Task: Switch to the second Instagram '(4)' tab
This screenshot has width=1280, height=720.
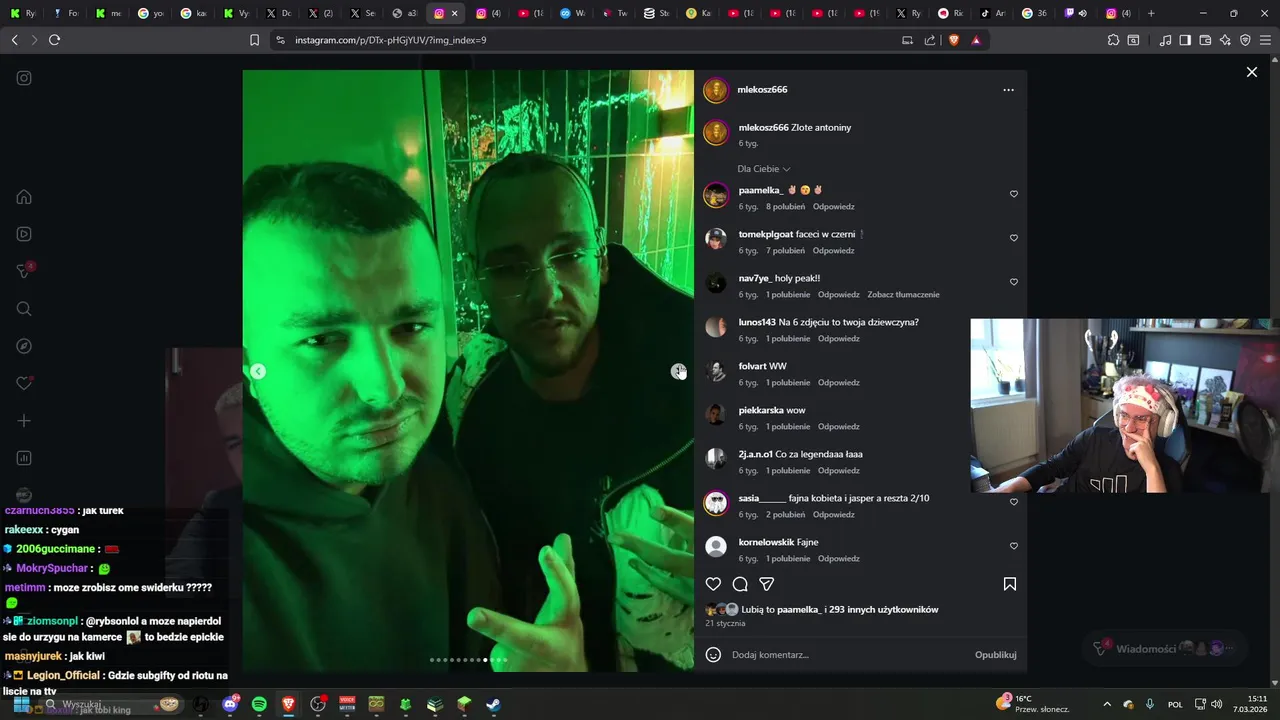Action: point(488,13)
